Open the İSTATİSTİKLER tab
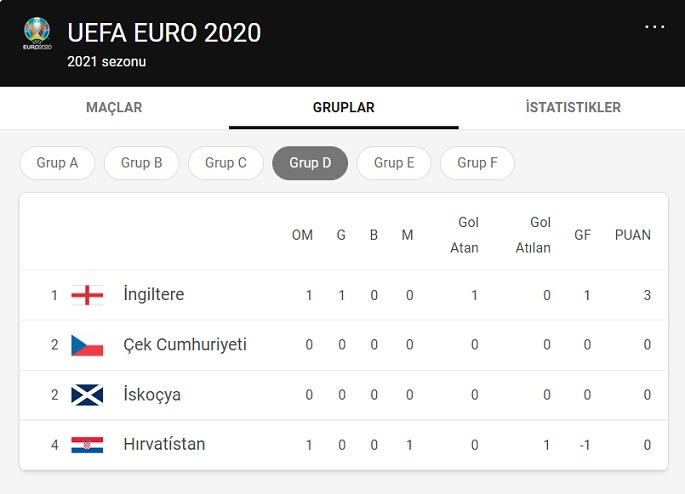Viewport: 685px width, 494px height. point(573,108)
